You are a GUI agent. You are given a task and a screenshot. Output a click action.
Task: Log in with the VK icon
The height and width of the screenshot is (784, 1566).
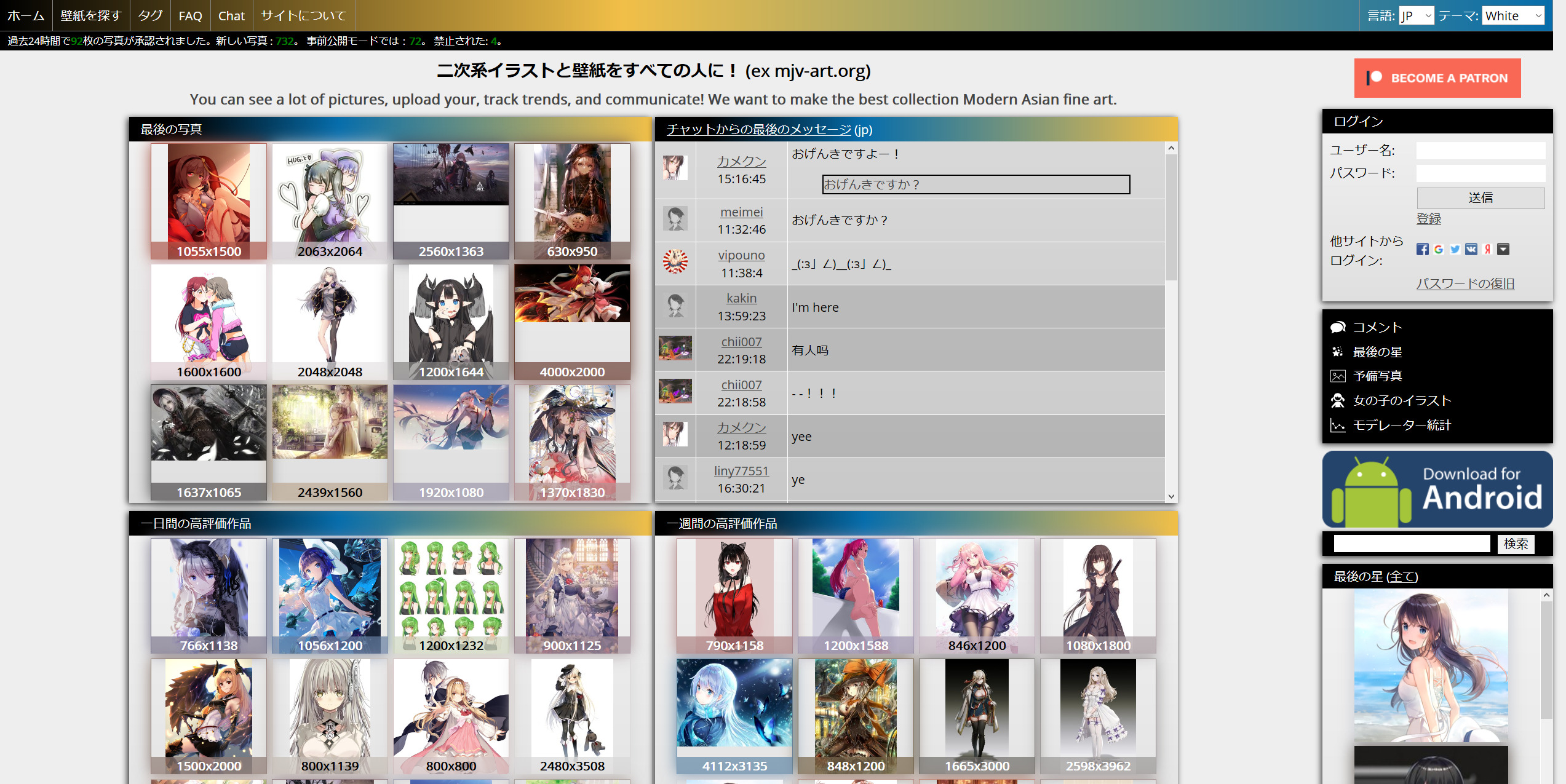1471,249
